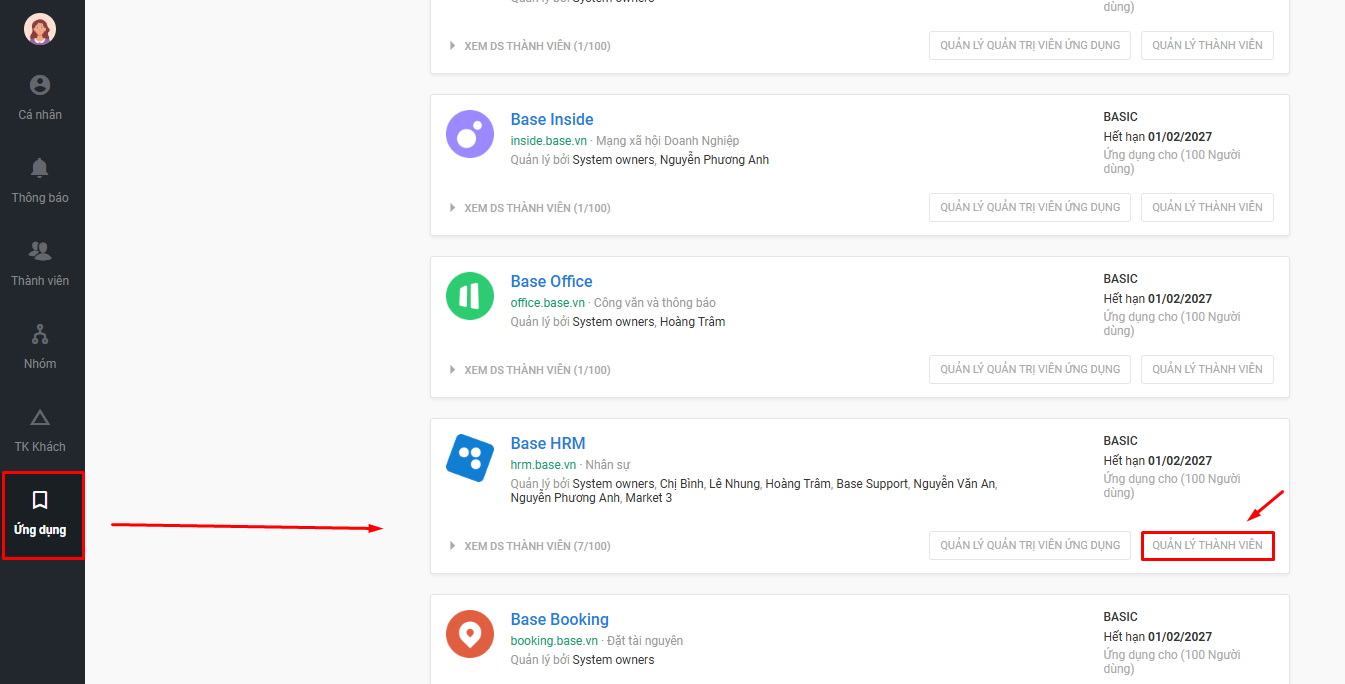Click QUẢN LÝ QUẢN TRỊ VIÊN ỨNG DỤNG in the topmost card
The image size is (1345, 684).
[1030, 45]
